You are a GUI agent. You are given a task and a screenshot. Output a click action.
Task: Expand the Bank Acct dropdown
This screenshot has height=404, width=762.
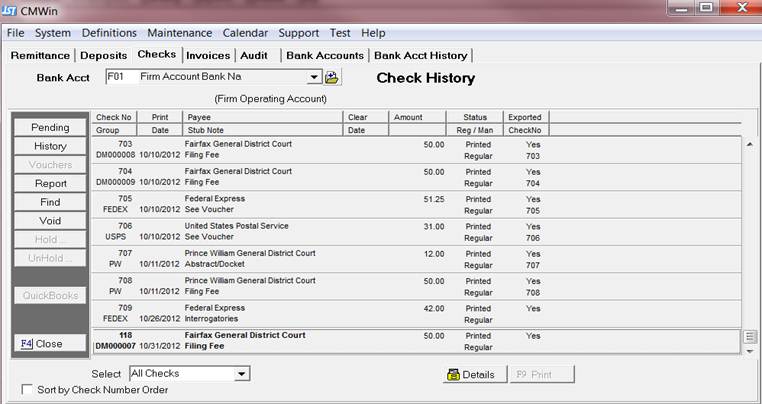pos(313,78)
